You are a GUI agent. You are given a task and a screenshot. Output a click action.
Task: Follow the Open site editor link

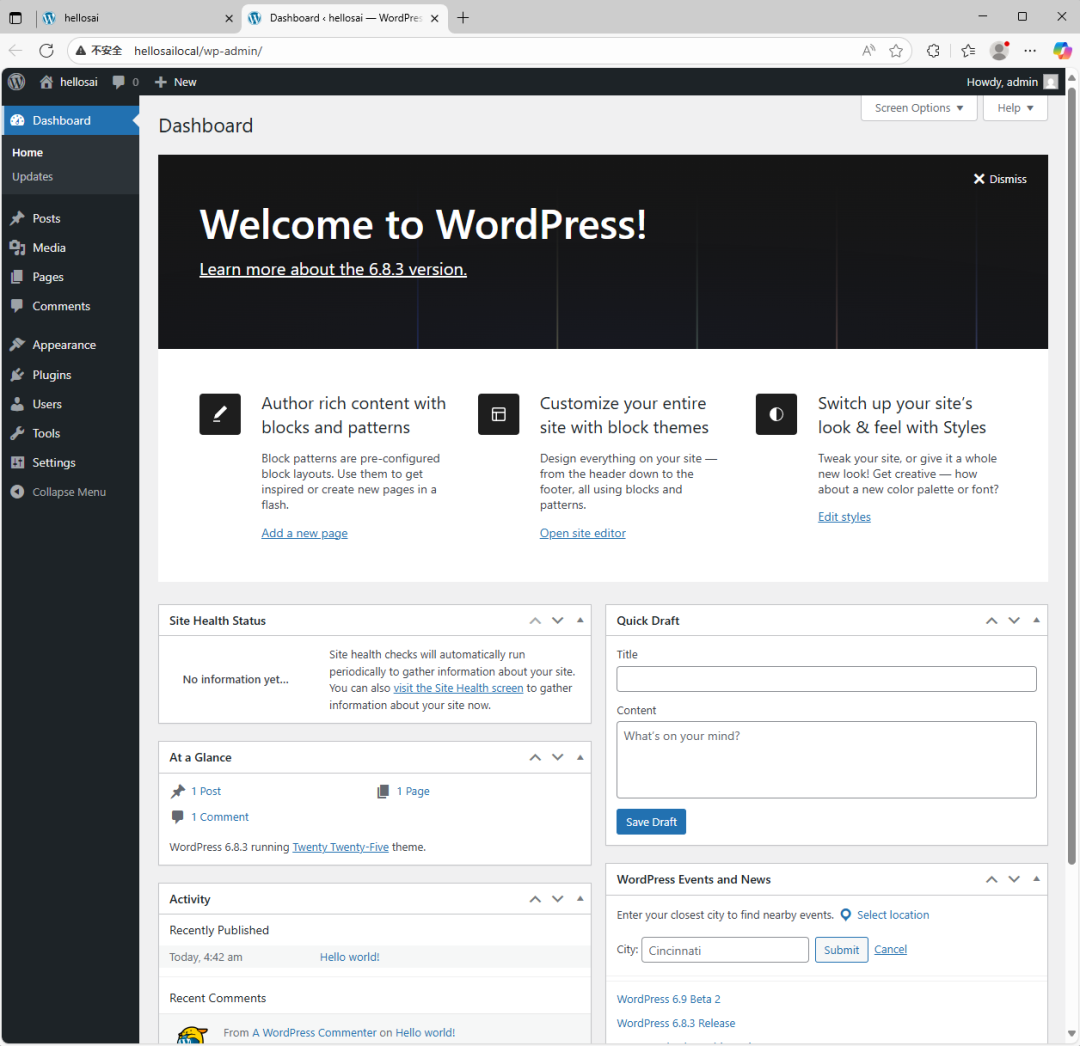click(x=582, y=533)
